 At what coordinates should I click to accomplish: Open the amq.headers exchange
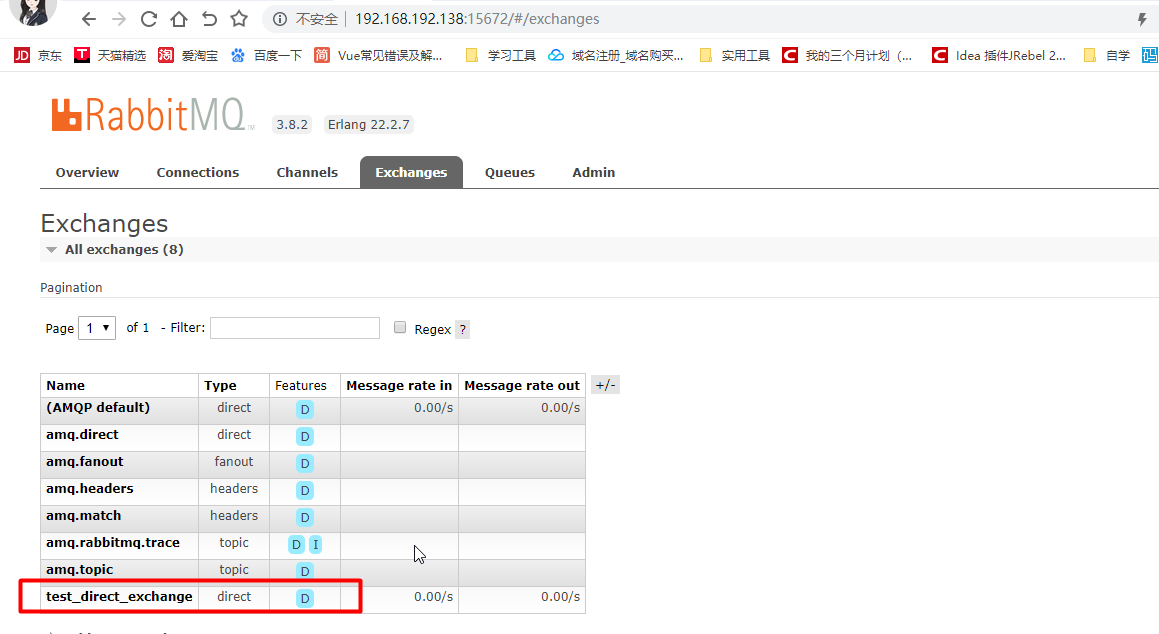click(89, 489)
